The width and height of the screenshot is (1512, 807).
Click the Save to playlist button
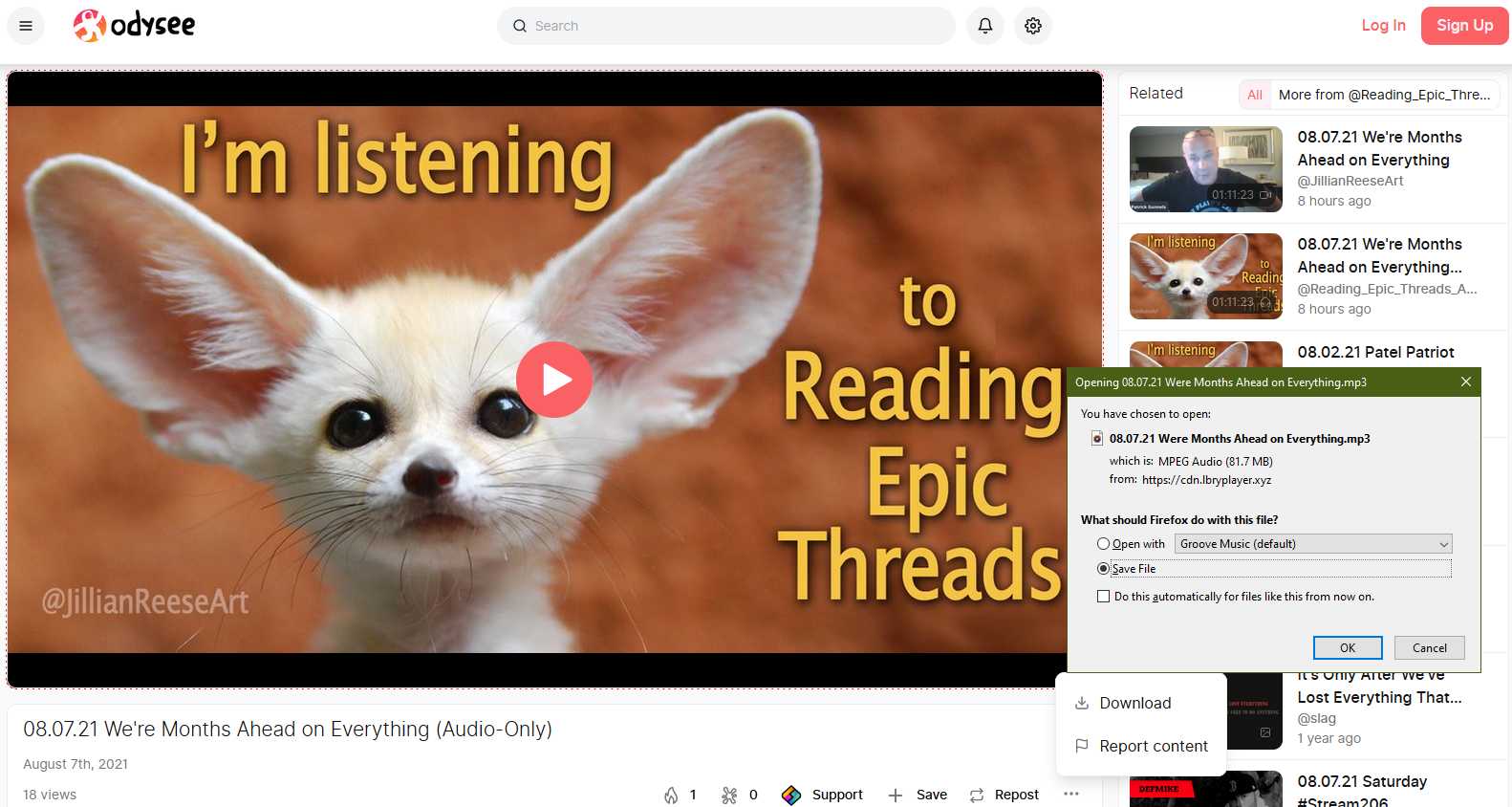pyautogui.click(x=918, y=795)
